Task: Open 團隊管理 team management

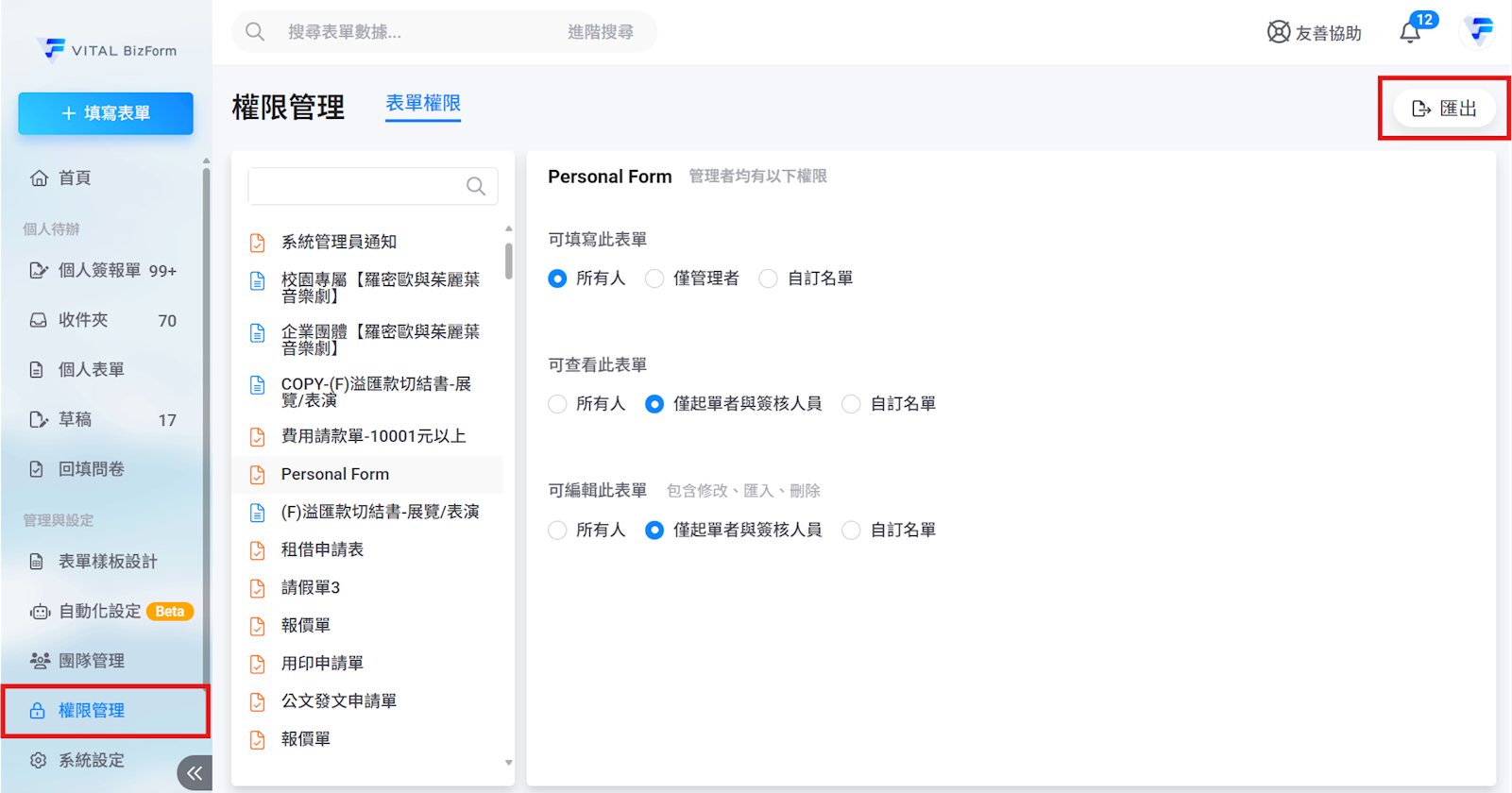Action: coord(91,661)
